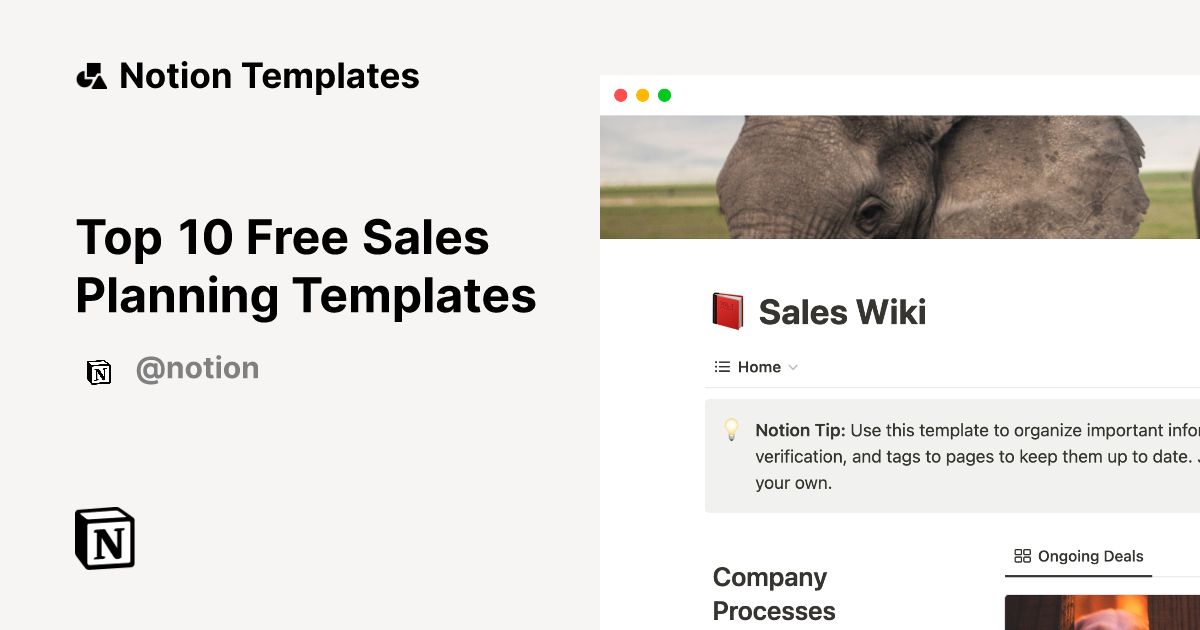1200x630 pixels.
Task: Click the large Notion logo at bottom-left
Action: point(104,538)
